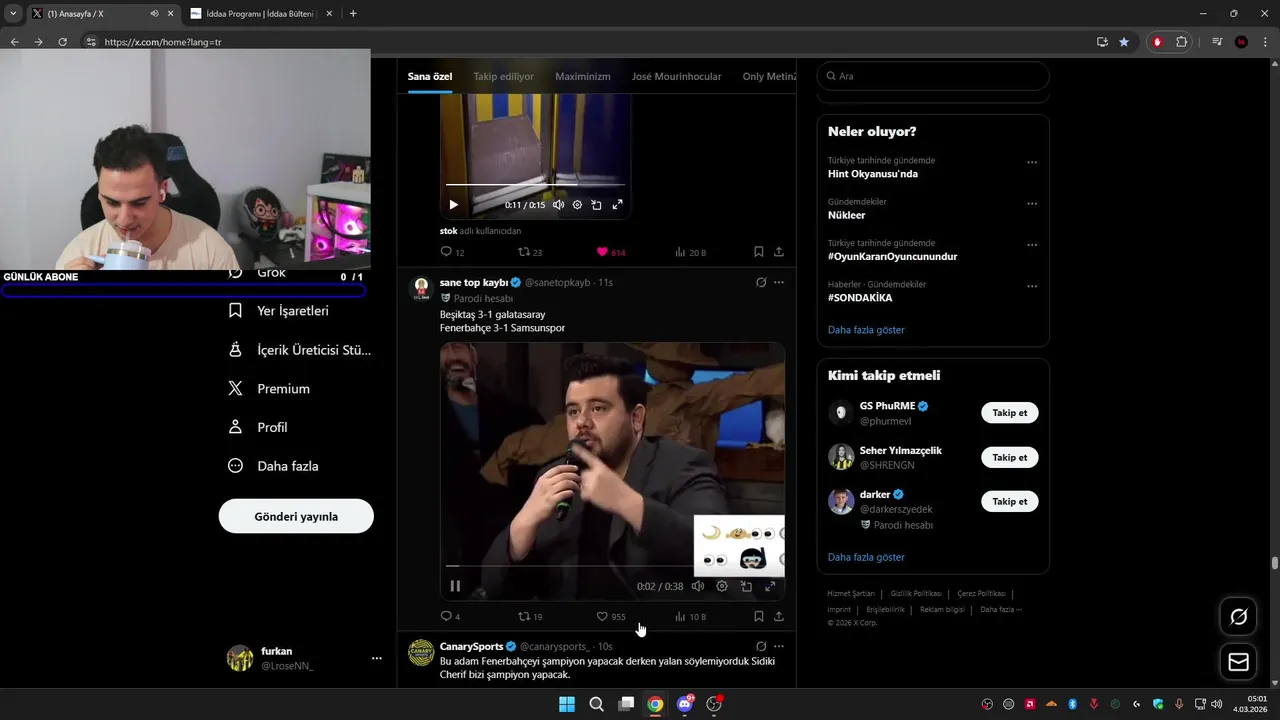Follow GS PhuRME with Takip et
Image resolution: width=1280 pixels, height=720 pixels.
1010,413
